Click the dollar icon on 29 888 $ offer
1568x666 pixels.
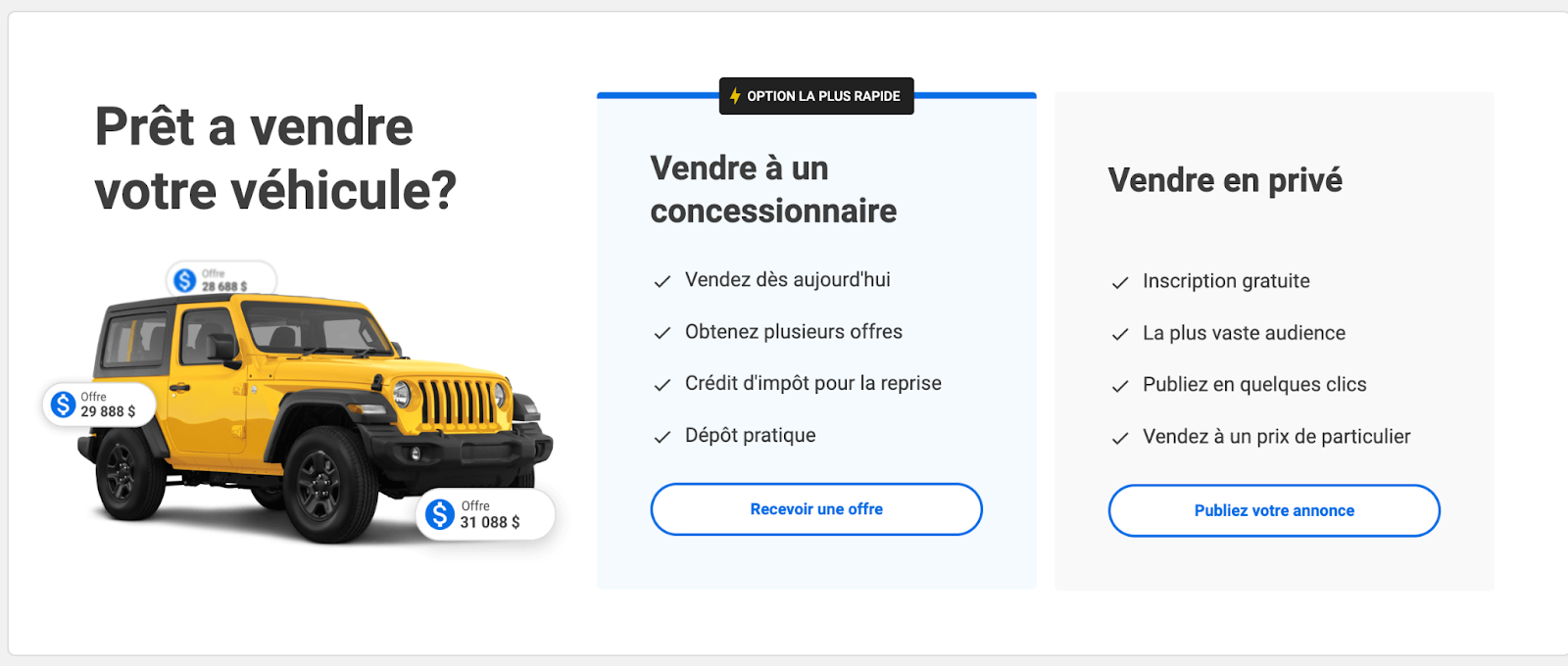(x=64, y=404)
